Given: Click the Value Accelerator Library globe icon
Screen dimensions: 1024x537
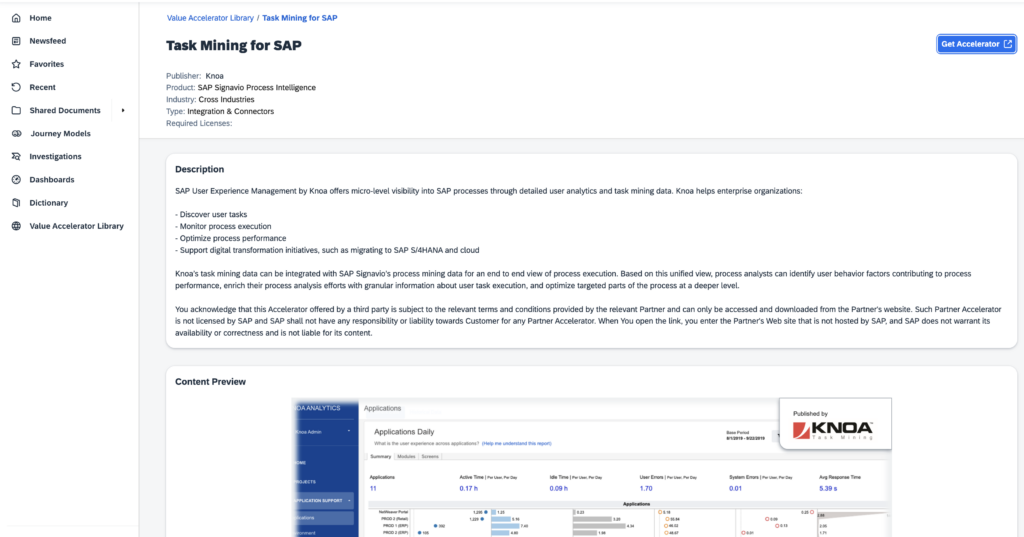Looking at the screenshot, I should pos(16,226).
